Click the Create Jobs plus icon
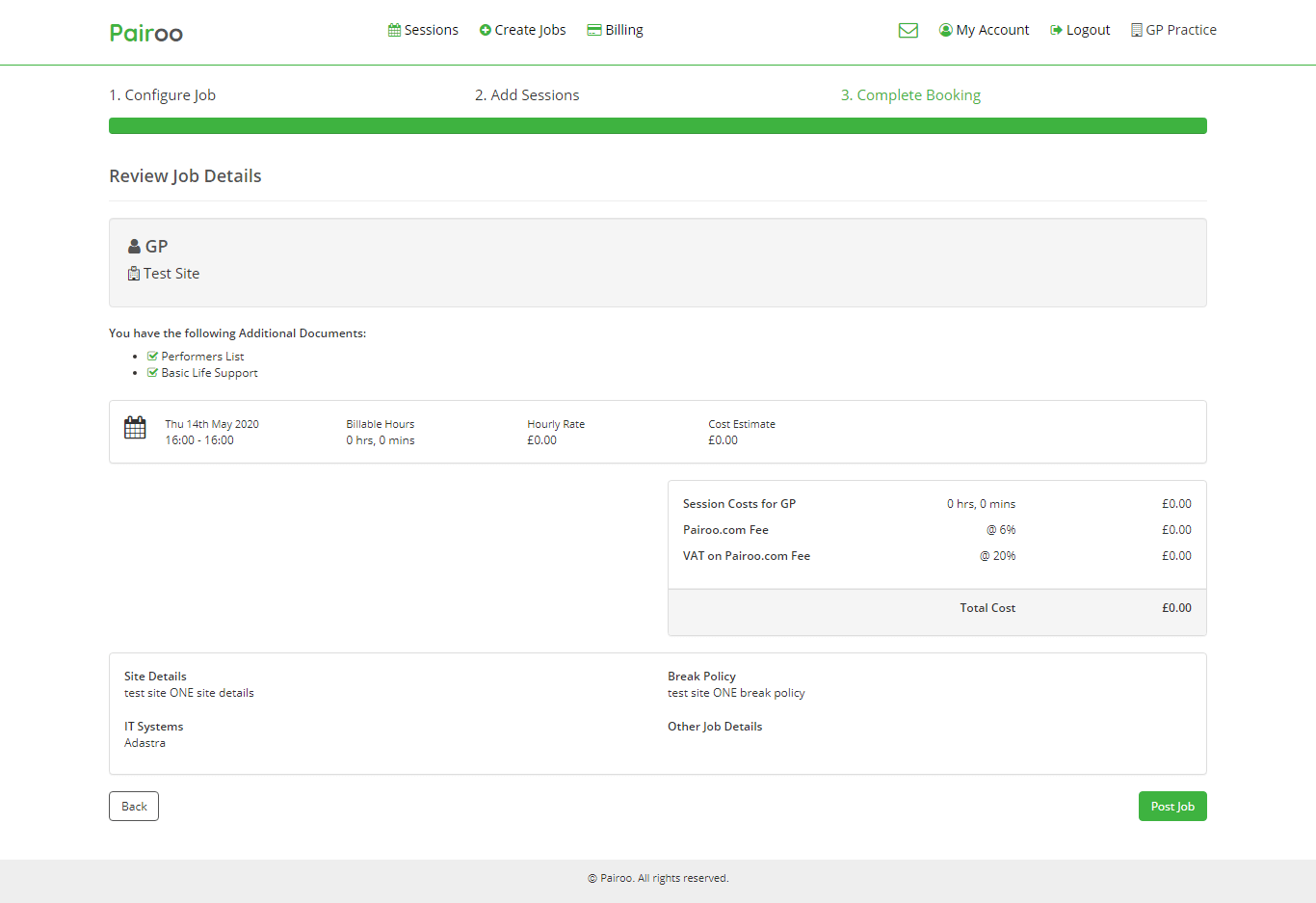Image resolution: width=1316 pixels, height=903 pixels. click(x=486, y=30)
